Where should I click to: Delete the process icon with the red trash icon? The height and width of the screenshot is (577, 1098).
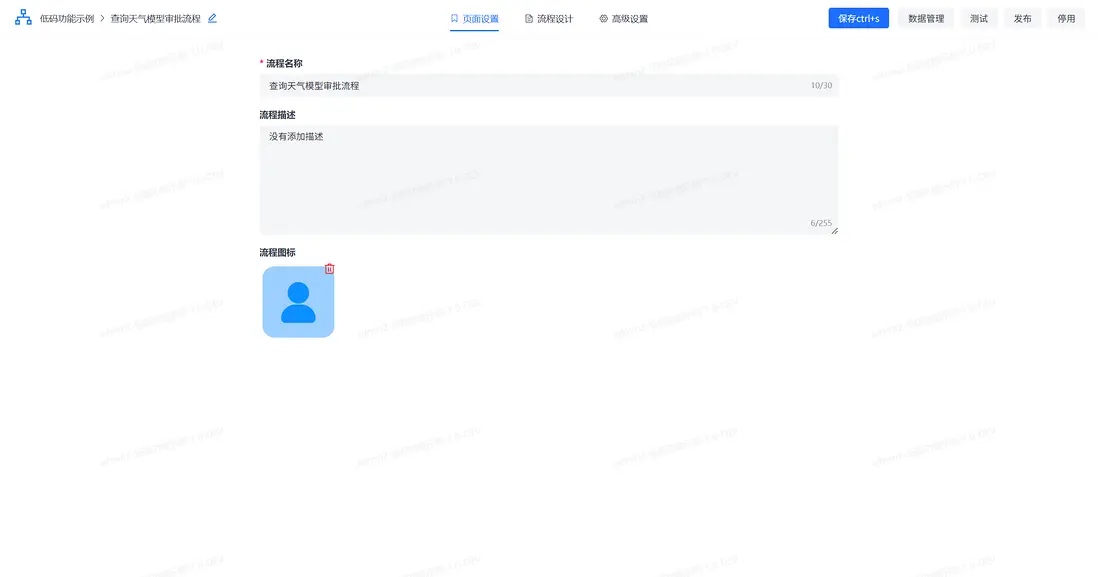(329, 269)
